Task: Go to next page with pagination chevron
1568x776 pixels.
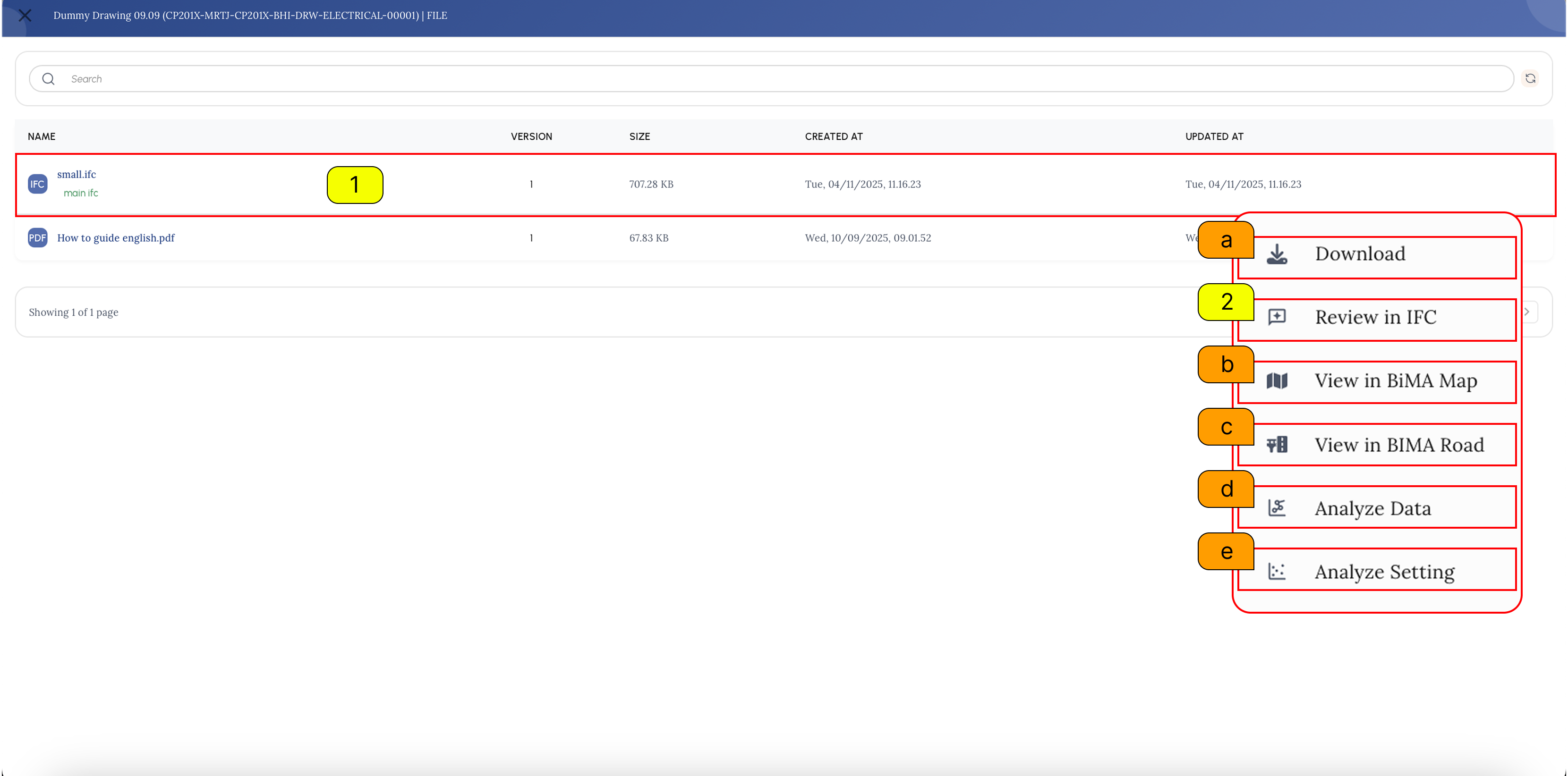Action: click(x=1527, y=312)
